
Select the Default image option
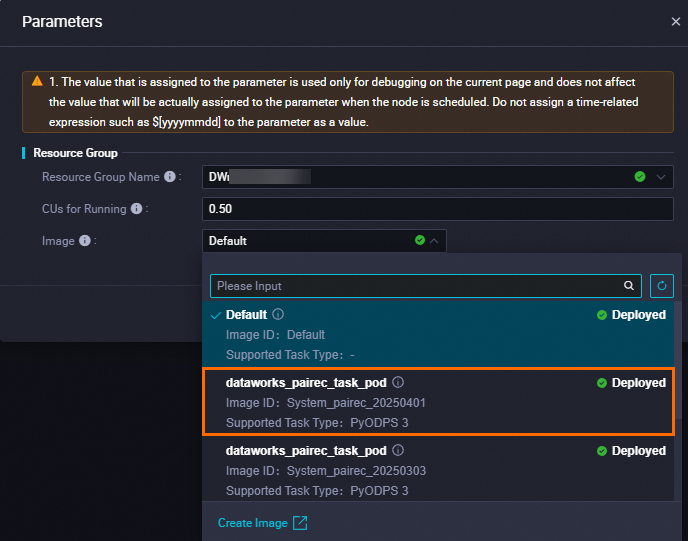point(438,334)
